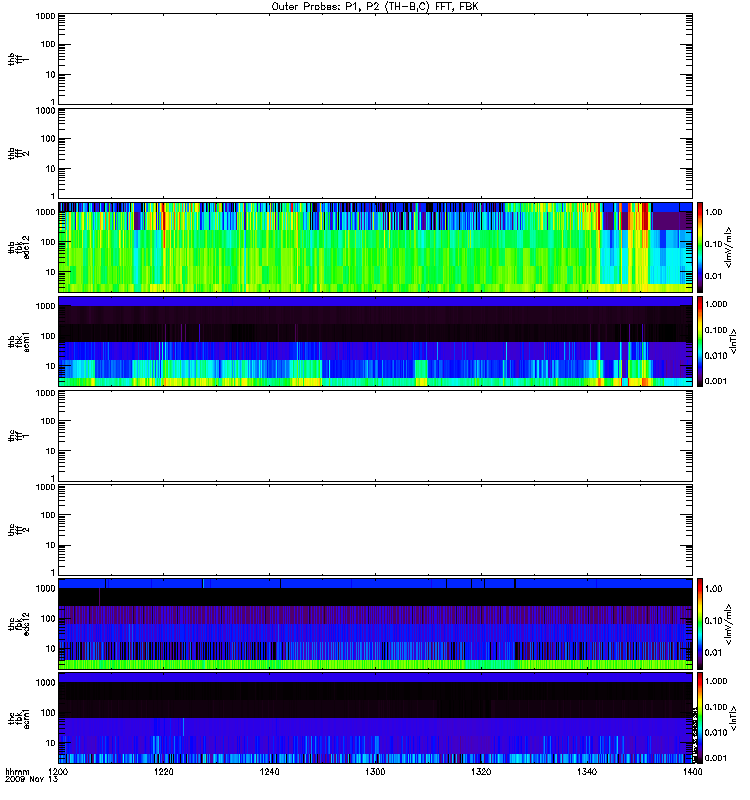The image size is (750, 800).
Task: Pick the thb fbk edc12 color bar
Action: [x=700, y=247]
